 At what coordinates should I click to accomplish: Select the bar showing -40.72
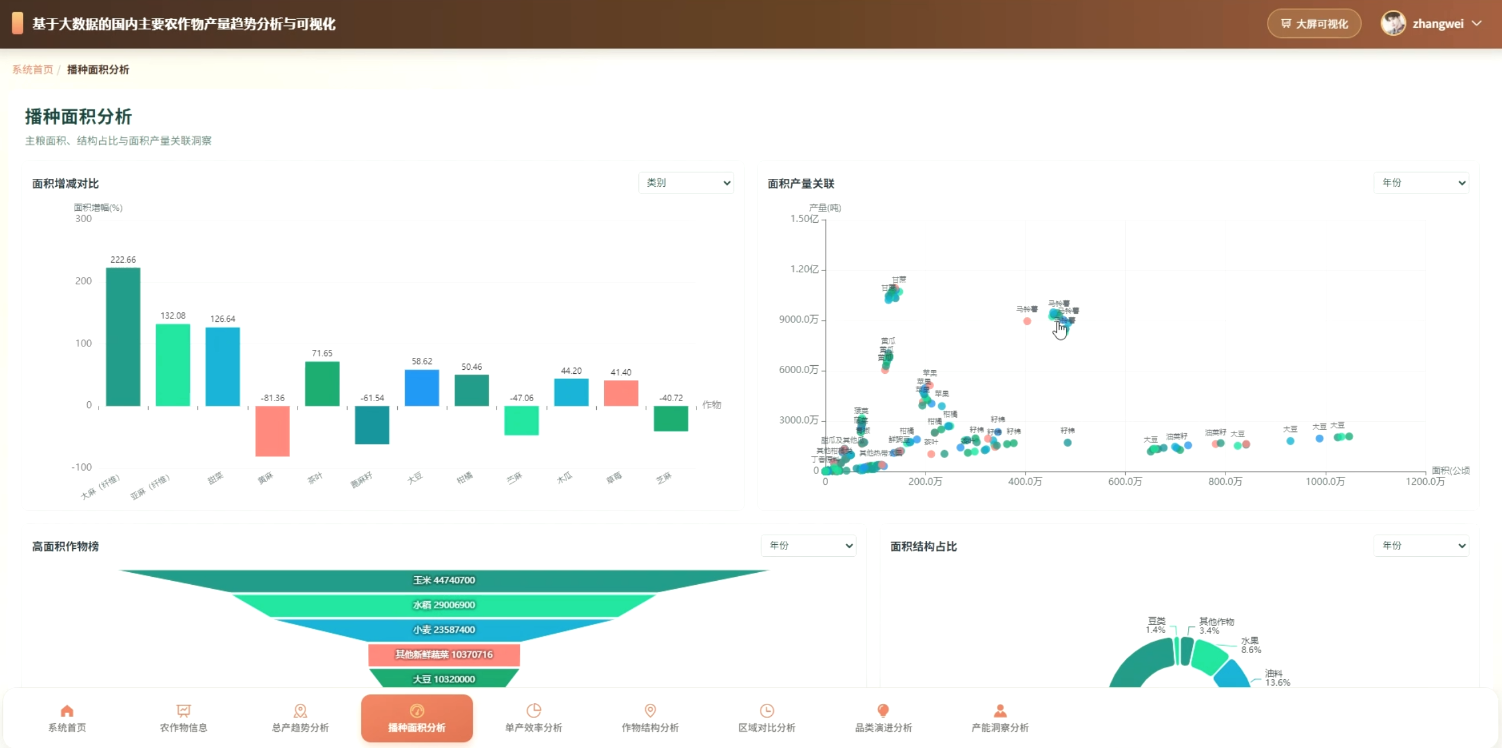pos(671,419)
